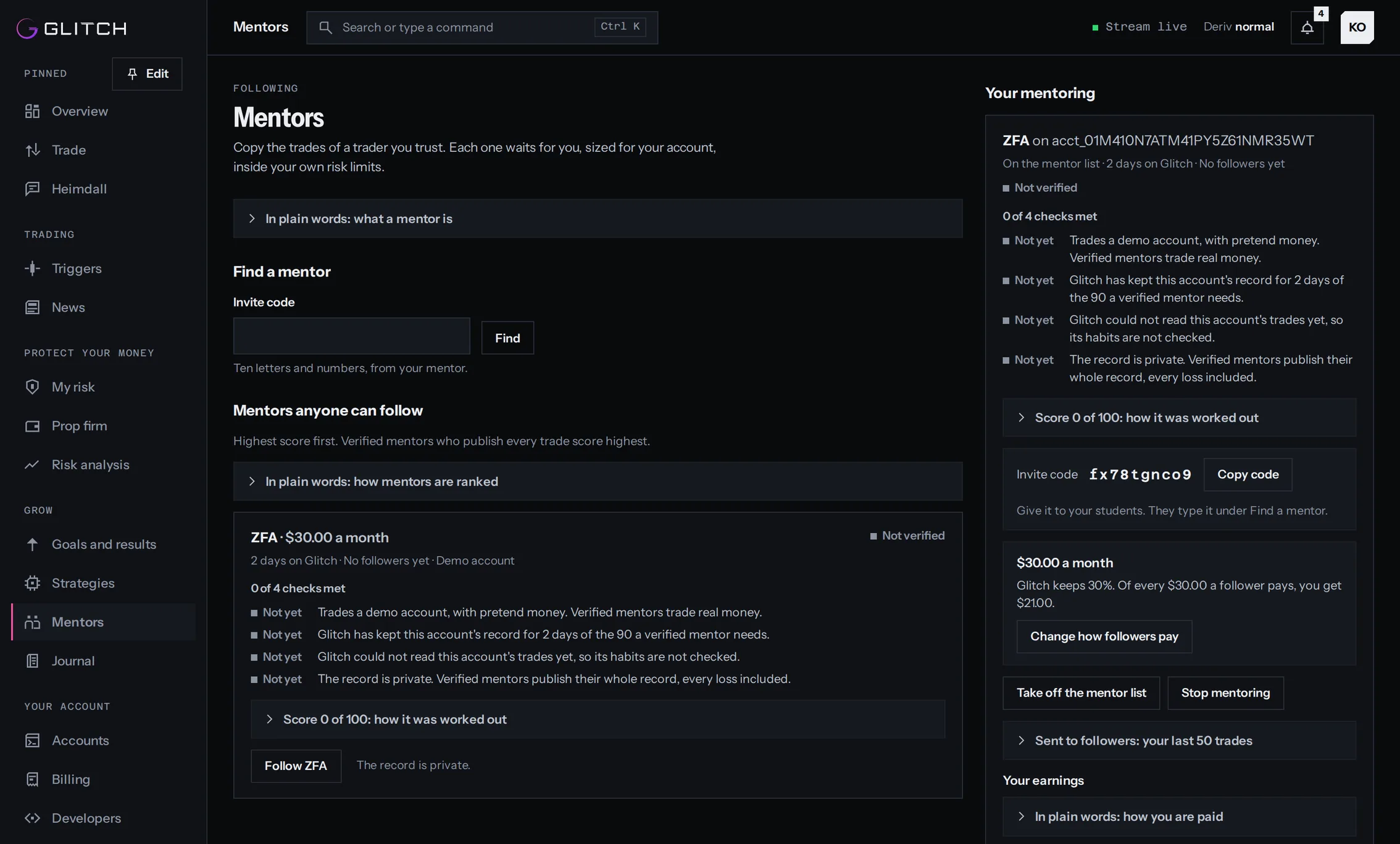Open Strategies in sidebar
The image size is (1400, 844).
click(x=104, y=583)
